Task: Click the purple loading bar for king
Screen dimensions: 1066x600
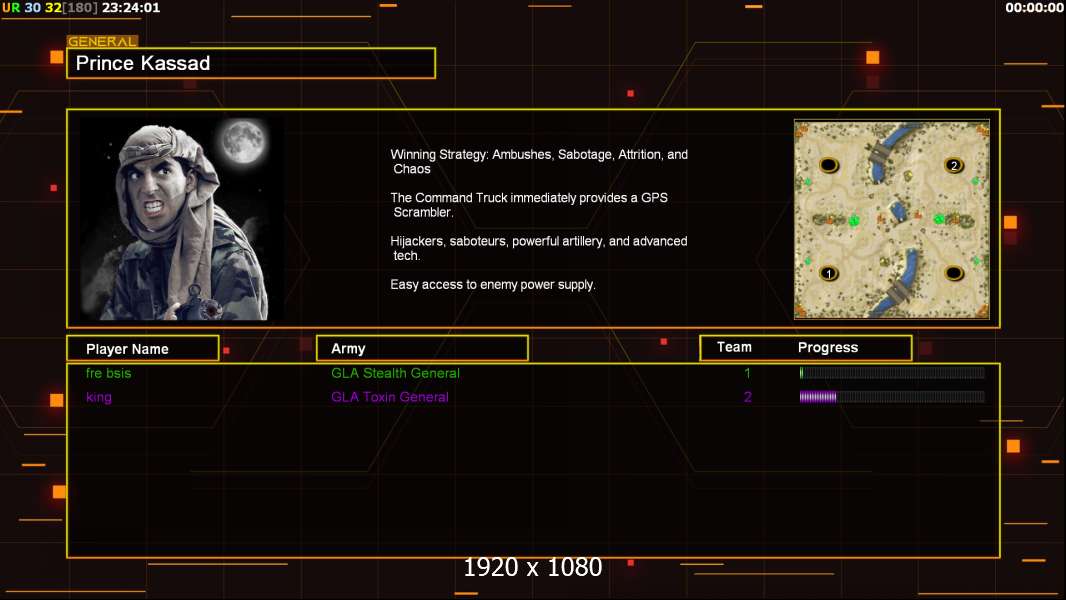Action: (892, 397)
